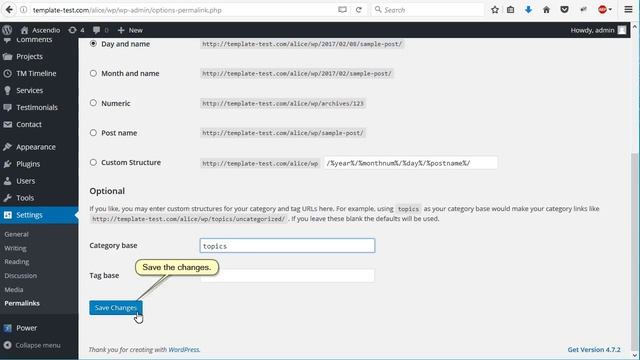The width and height of the screenshot is (640, 360).
Task: Open New content menu
Action: point(130,30)
